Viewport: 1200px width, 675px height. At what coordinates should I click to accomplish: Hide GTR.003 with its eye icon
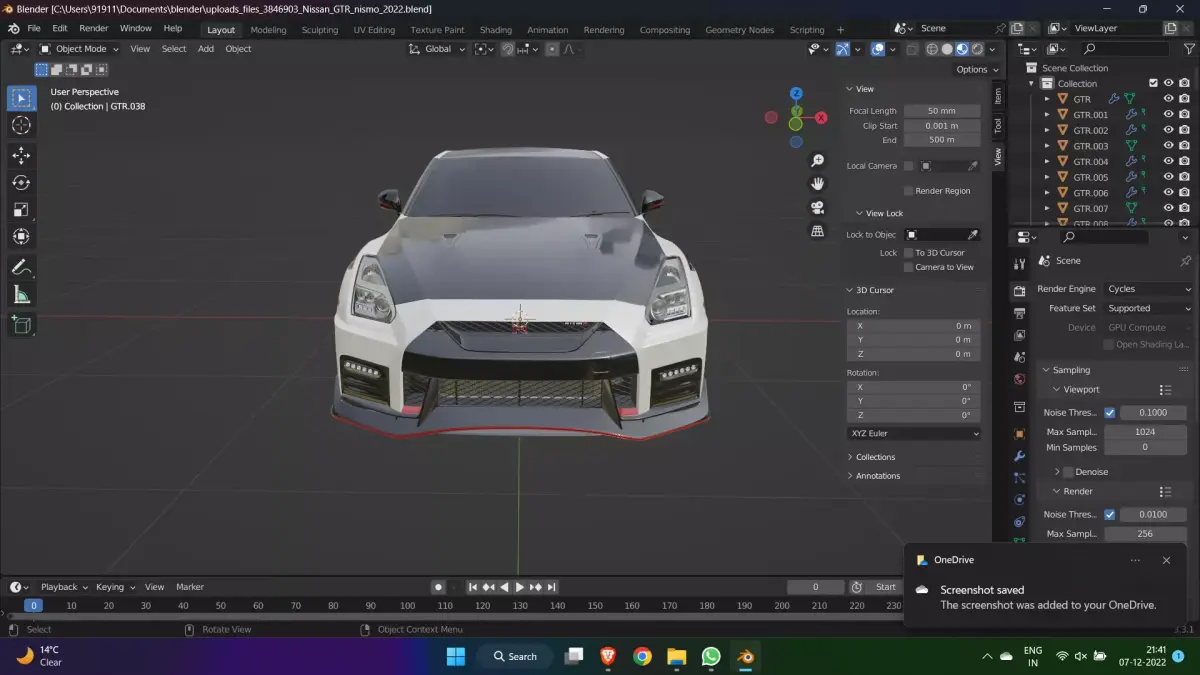(x=1168, y=146)
